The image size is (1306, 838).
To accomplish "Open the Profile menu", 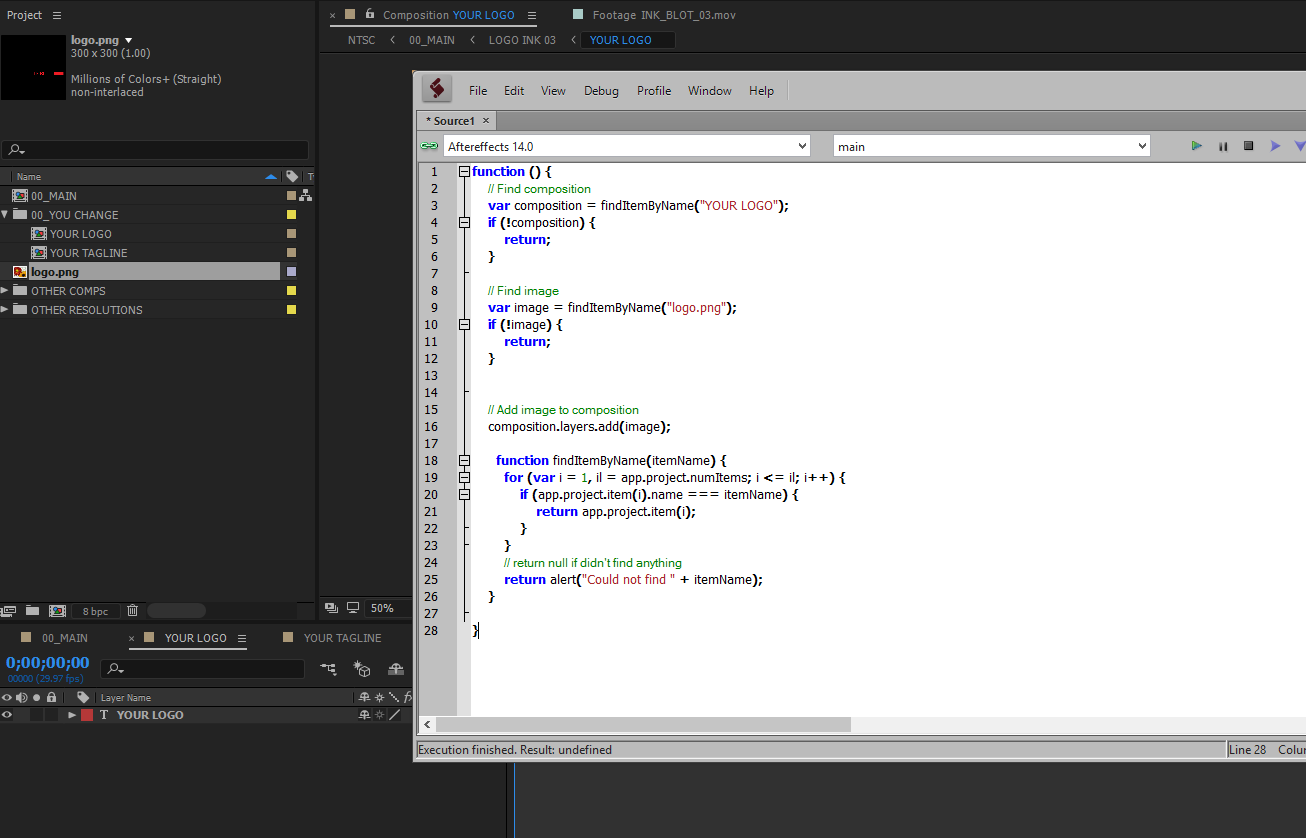I will click(654, 90).
